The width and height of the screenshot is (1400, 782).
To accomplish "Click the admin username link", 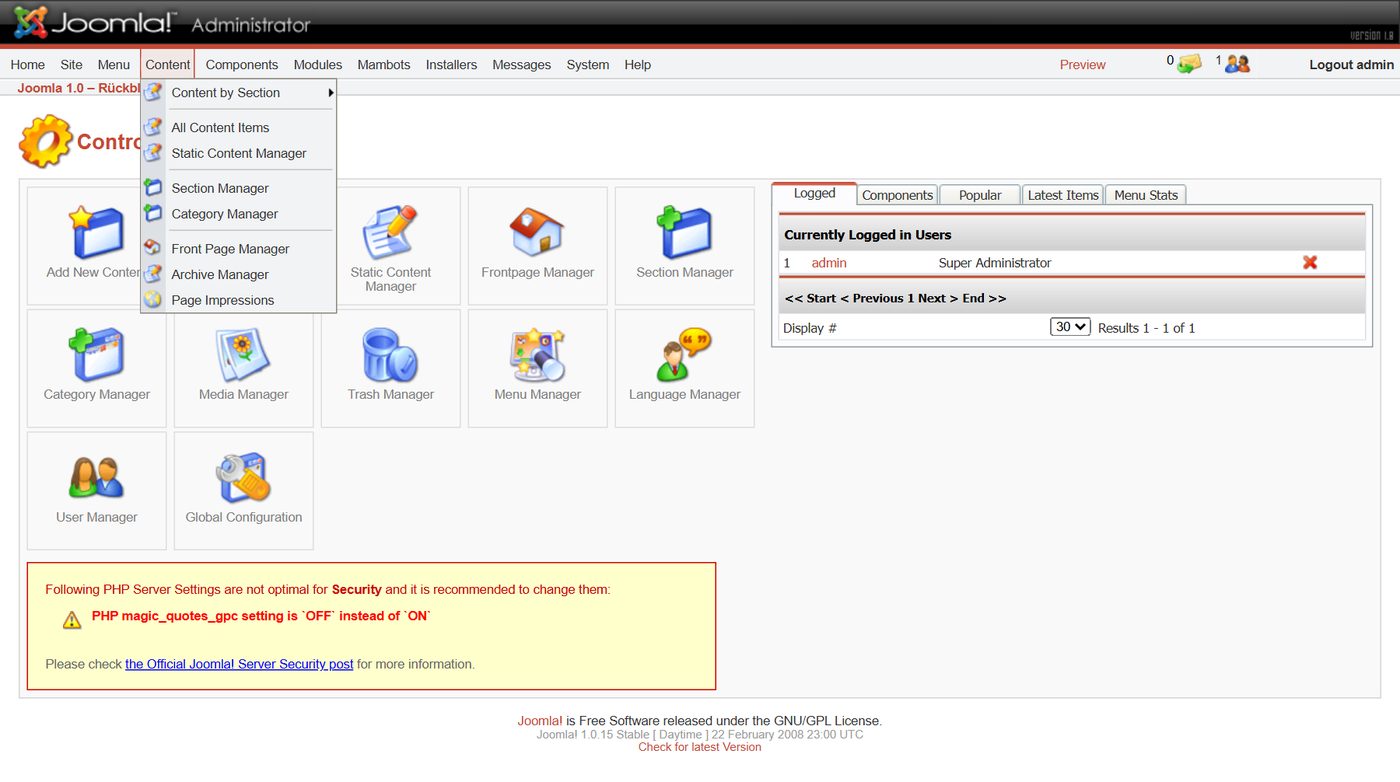I will tap(829, 263).
